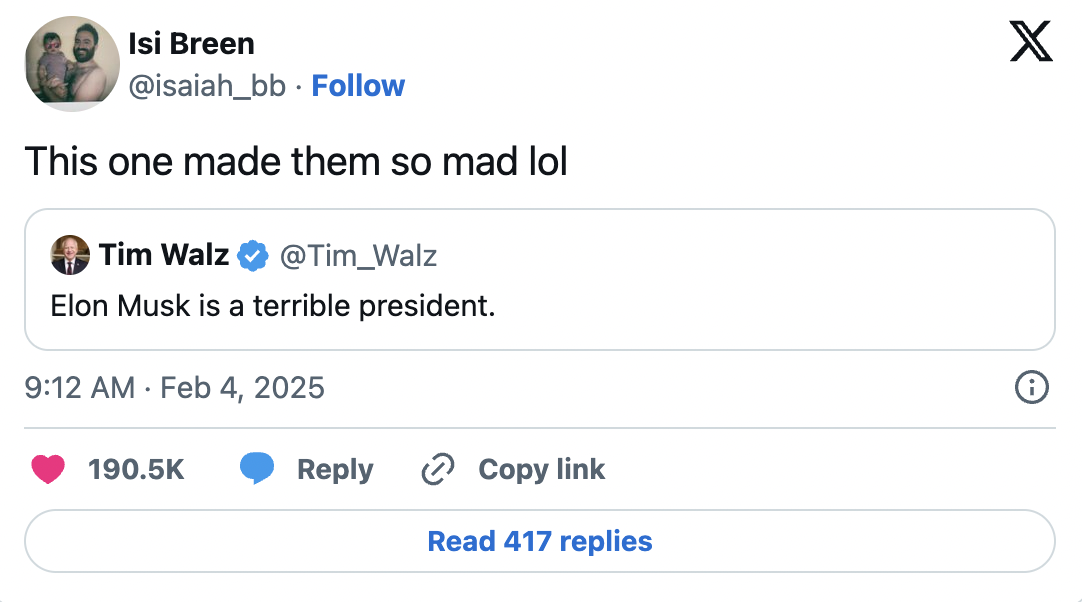This screenshot has height=602, width=1082.
Task: Click the Tim Walz name in quote
Action: 163,256
